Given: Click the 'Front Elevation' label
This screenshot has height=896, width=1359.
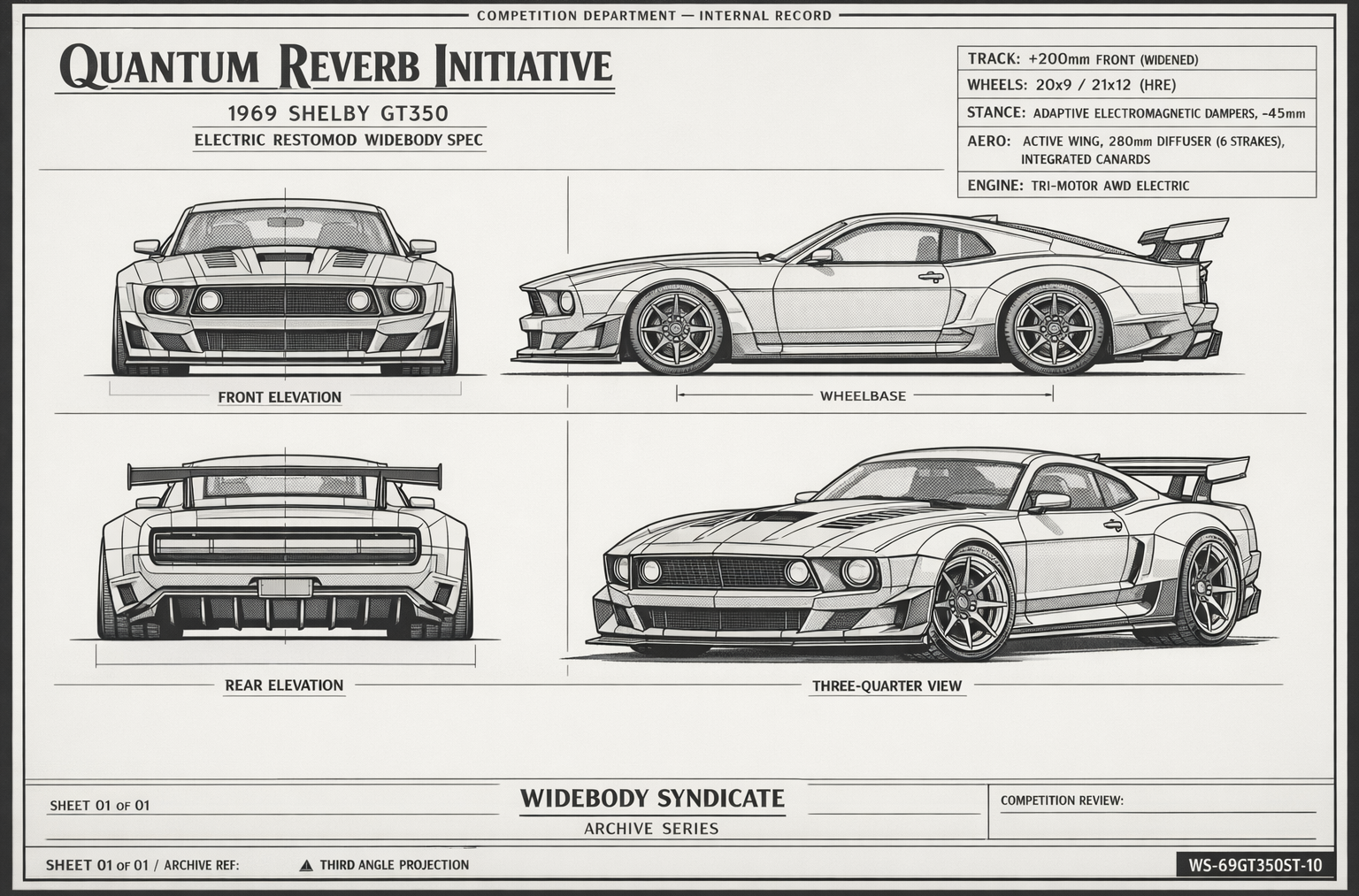Looking at the screenshot, I should coord(280,397).
